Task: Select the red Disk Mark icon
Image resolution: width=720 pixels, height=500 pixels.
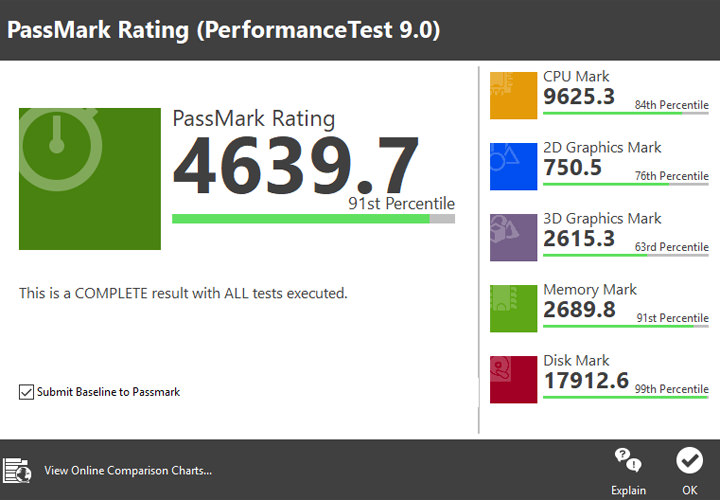Action: click(514, 379)
